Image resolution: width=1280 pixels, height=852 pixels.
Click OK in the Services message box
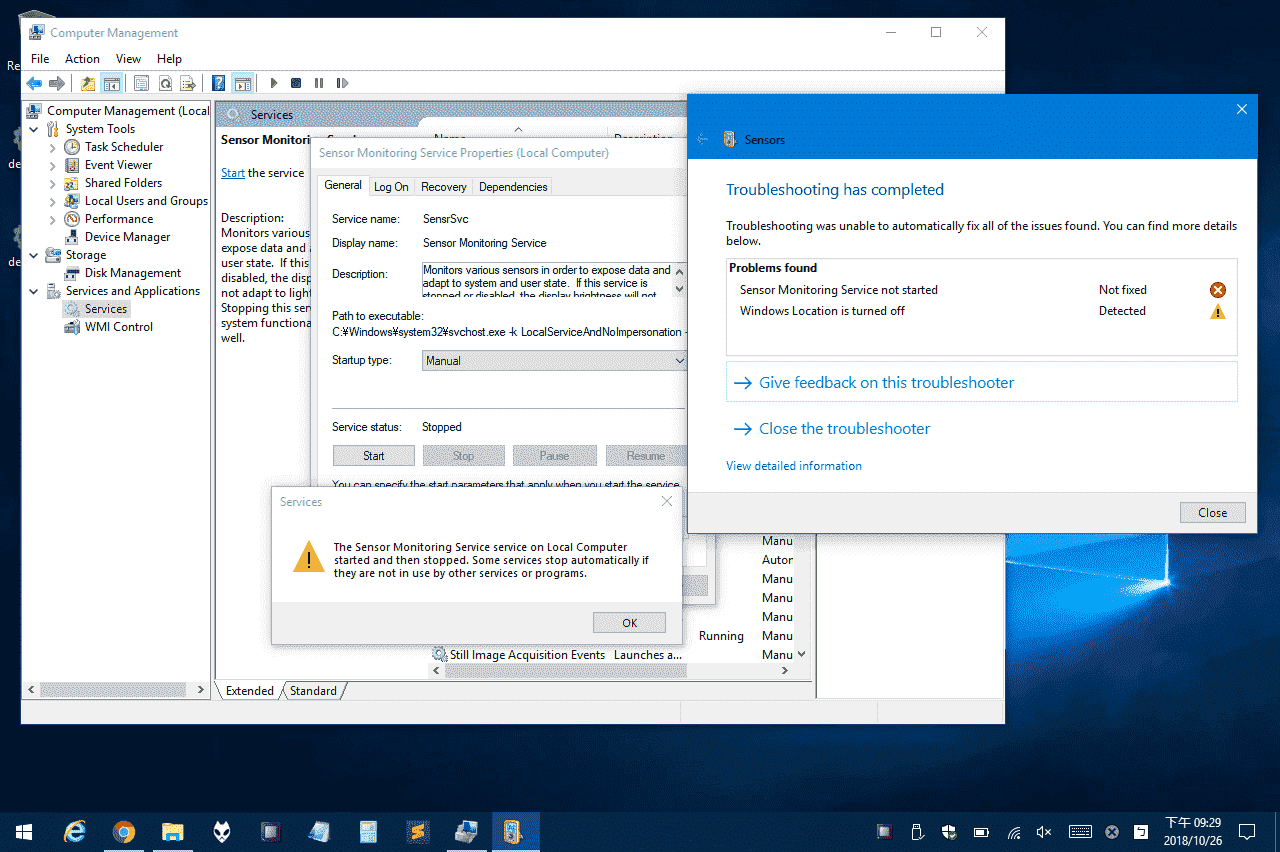629,622
